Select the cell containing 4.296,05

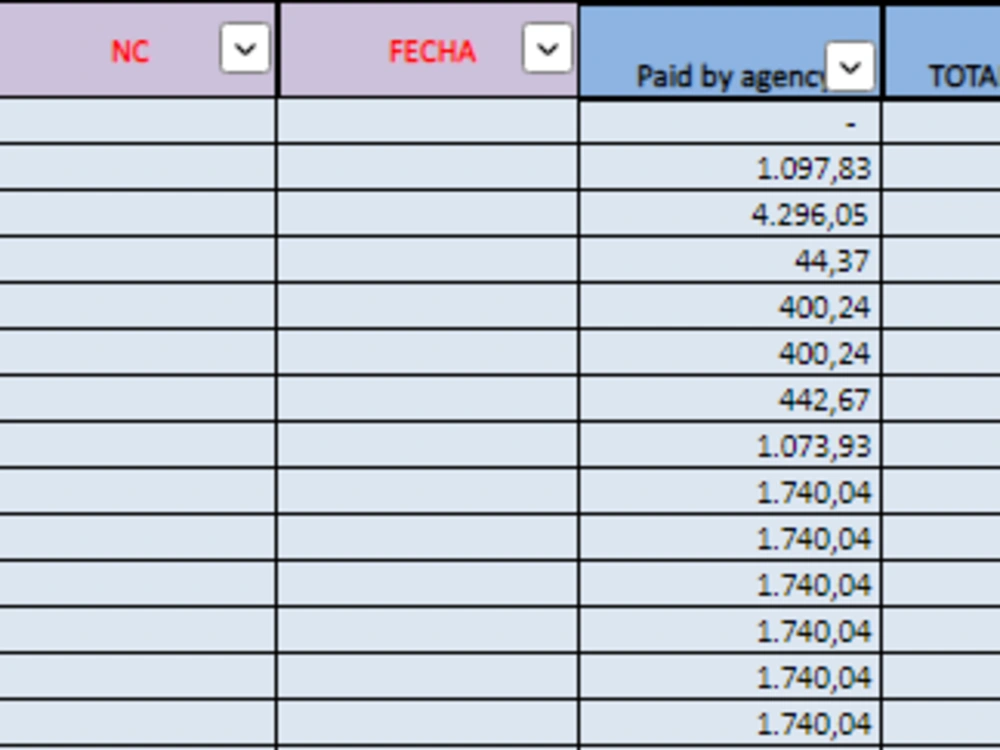tap(730, 214)
